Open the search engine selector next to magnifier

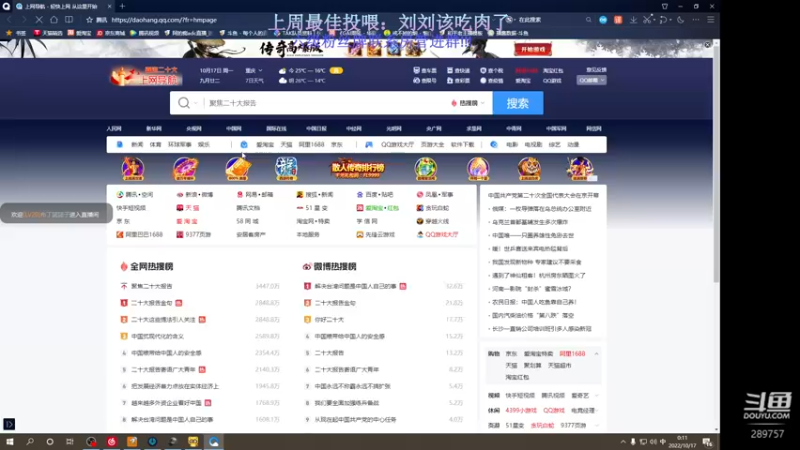(187, 103)
